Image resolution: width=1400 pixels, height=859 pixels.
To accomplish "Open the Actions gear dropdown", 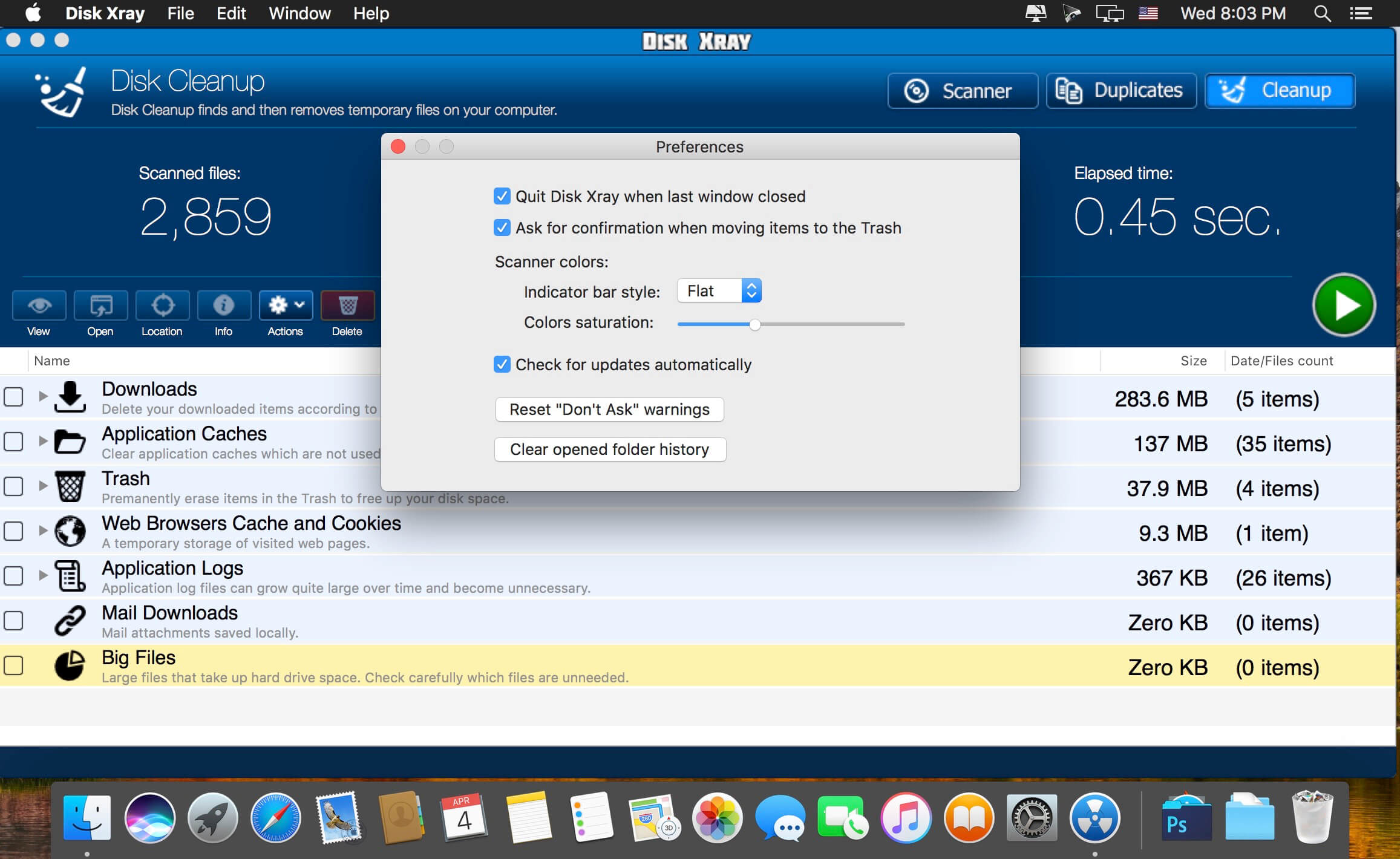I will point(286,305).
